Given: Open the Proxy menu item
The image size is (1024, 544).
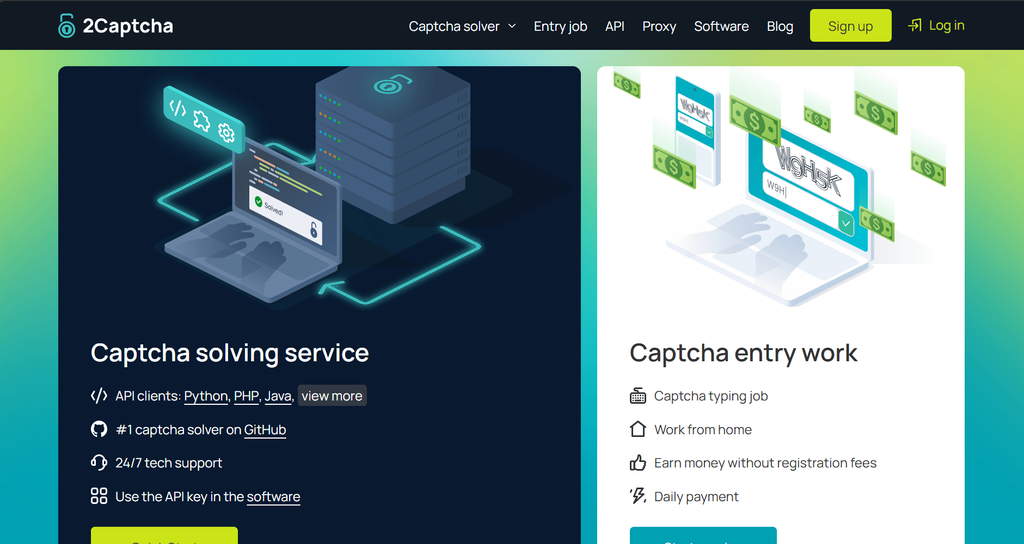Looking at the screenshot, I should tap(659, 26).
